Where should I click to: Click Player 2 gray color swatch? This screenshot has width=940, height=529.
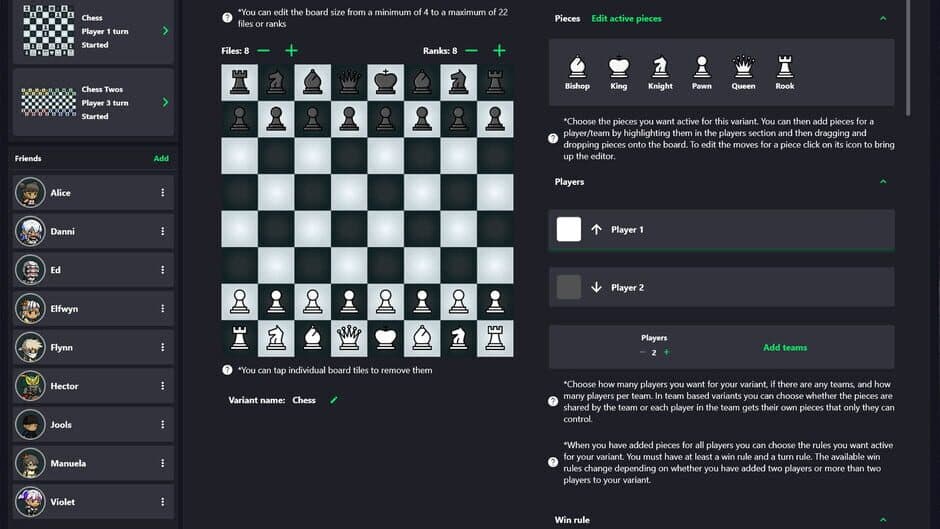(568, 287)
